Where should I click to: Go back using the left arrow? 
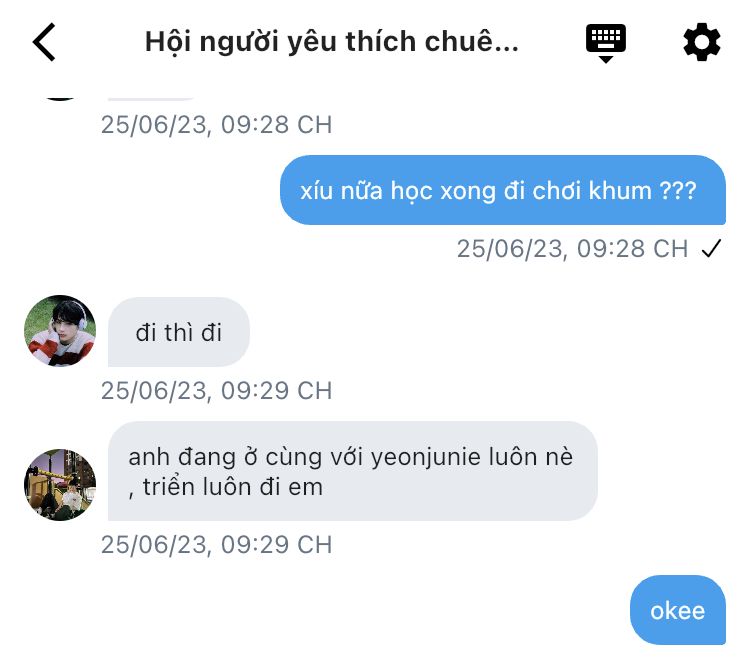pos(44,42)
